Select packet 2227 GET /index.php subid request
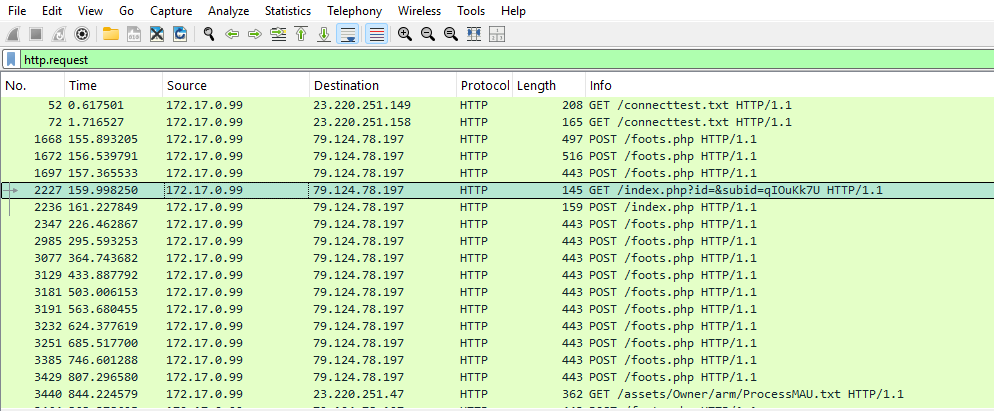 (x=497, y=190)
